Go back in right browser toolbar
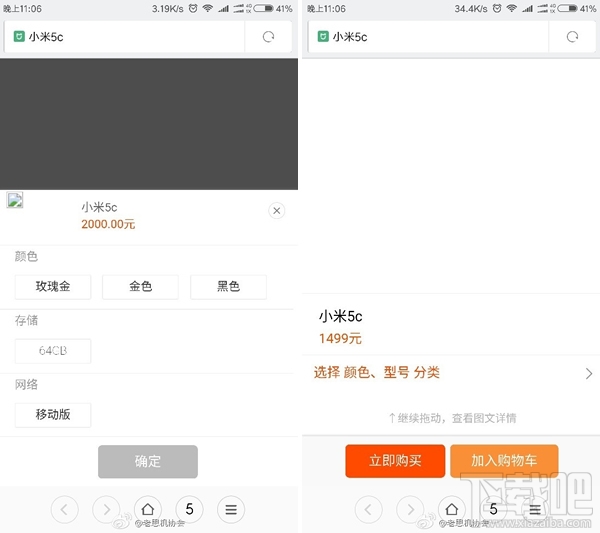Viewport: 600px width, 533px height. click(x=368, y=509)
